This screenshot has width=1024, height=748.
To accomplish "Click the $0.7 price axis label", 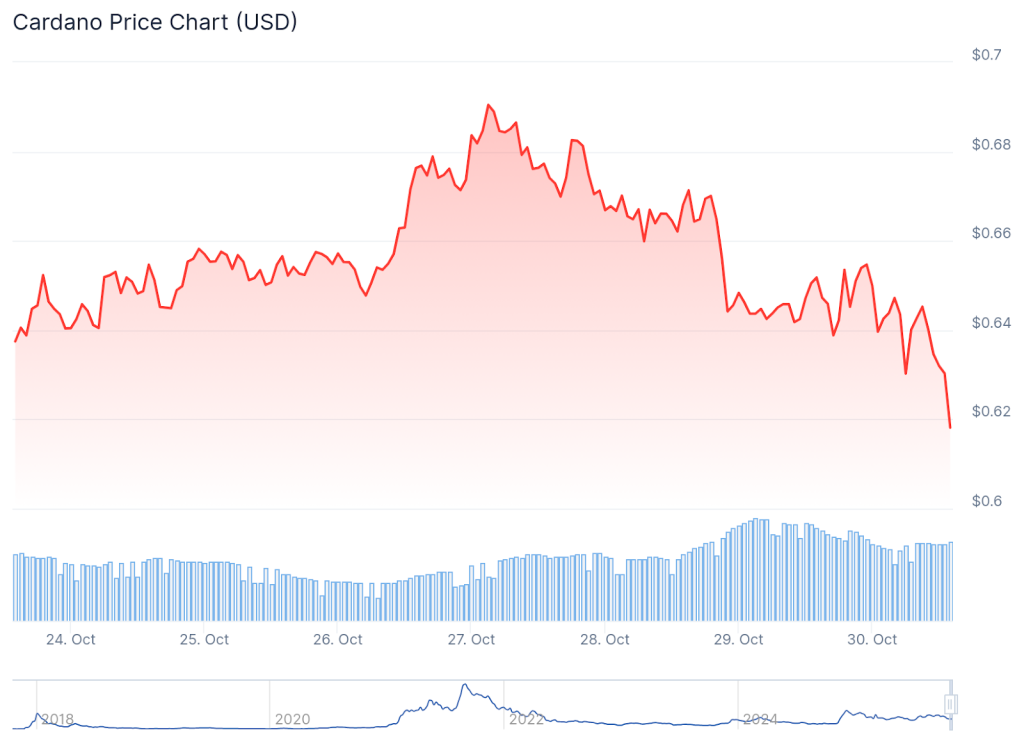I will click(987, 55).
